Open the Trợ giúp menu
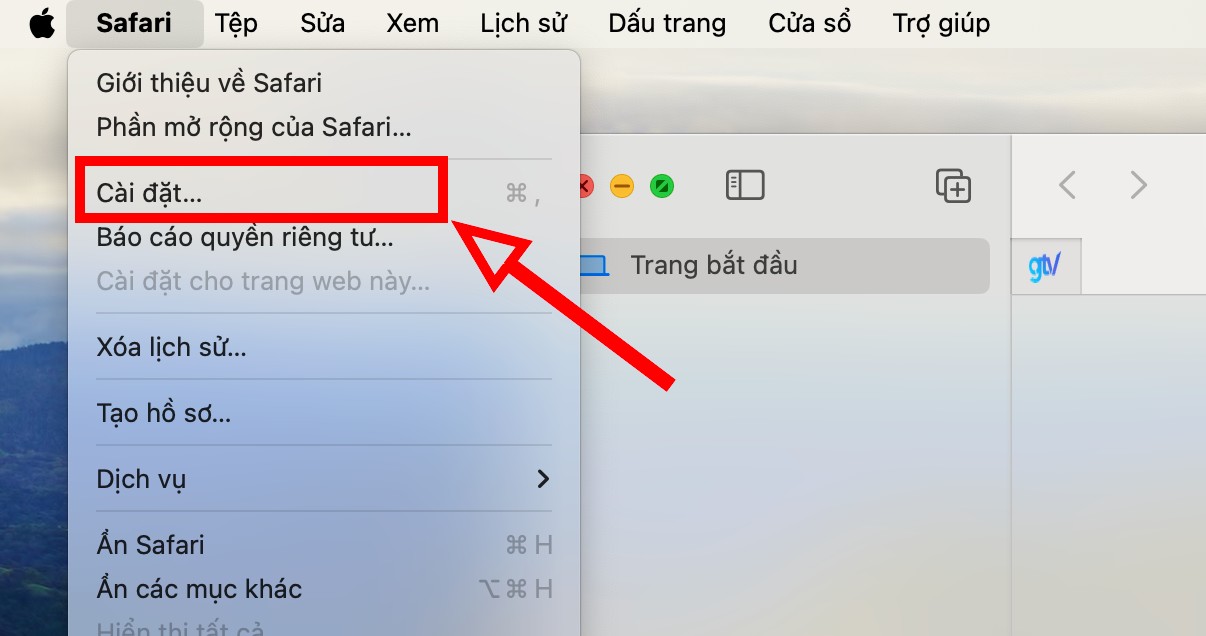 click(941, 23)
